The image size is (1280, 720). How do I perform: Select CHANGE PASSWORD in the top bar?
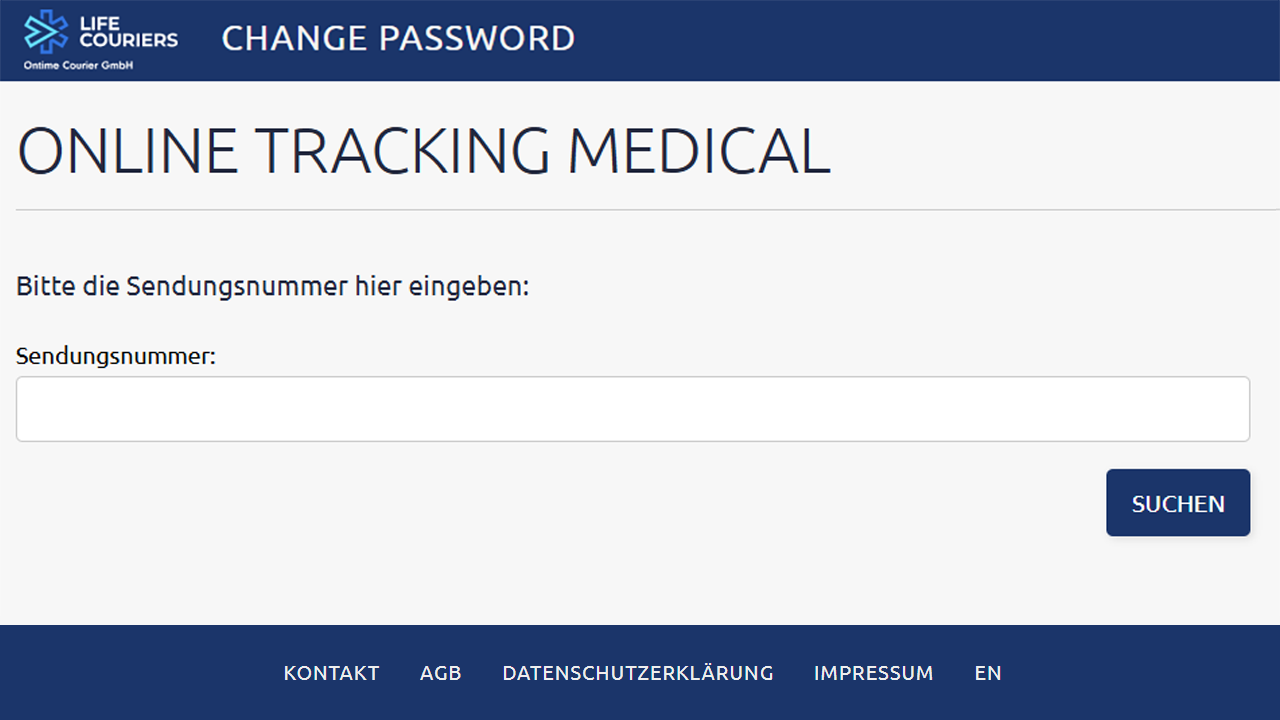[397, 38]
